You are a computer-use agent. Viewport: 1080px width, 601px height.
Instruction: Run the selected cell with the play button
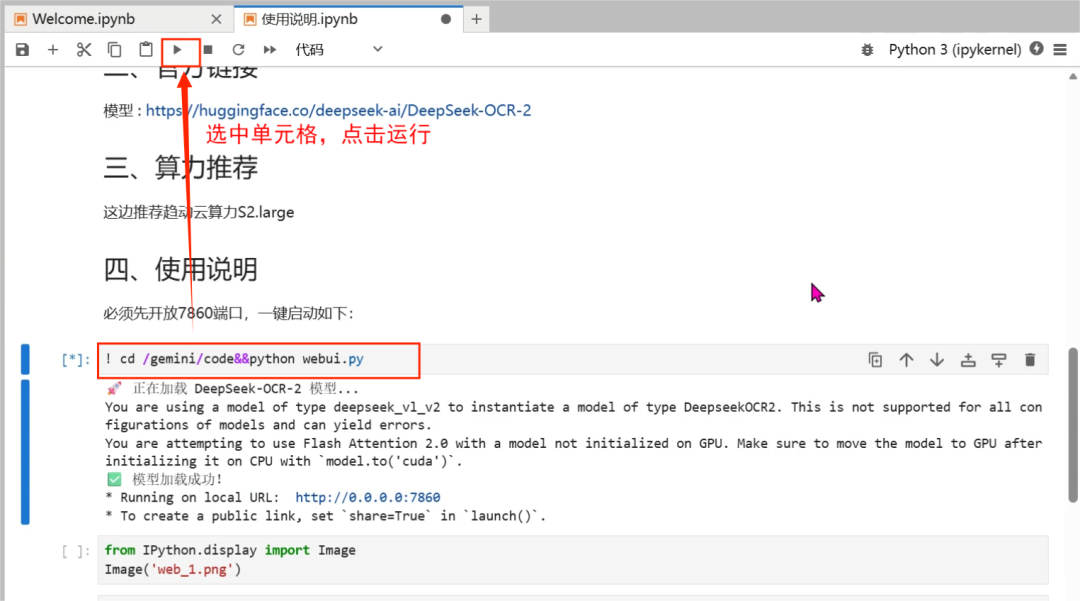coord(177,50)
